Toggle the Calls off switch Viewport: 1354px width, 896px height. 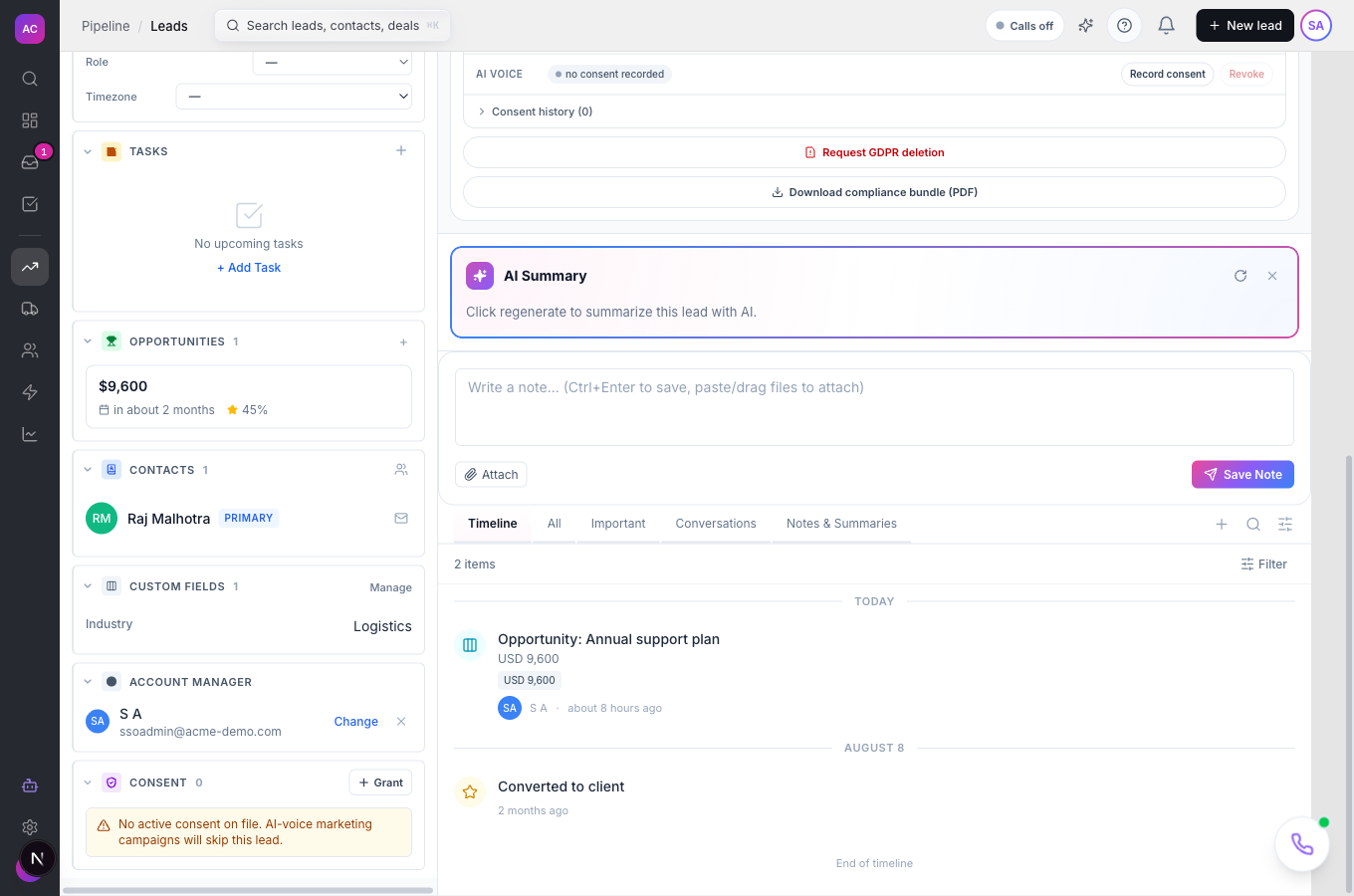[x=1024, y=26]
